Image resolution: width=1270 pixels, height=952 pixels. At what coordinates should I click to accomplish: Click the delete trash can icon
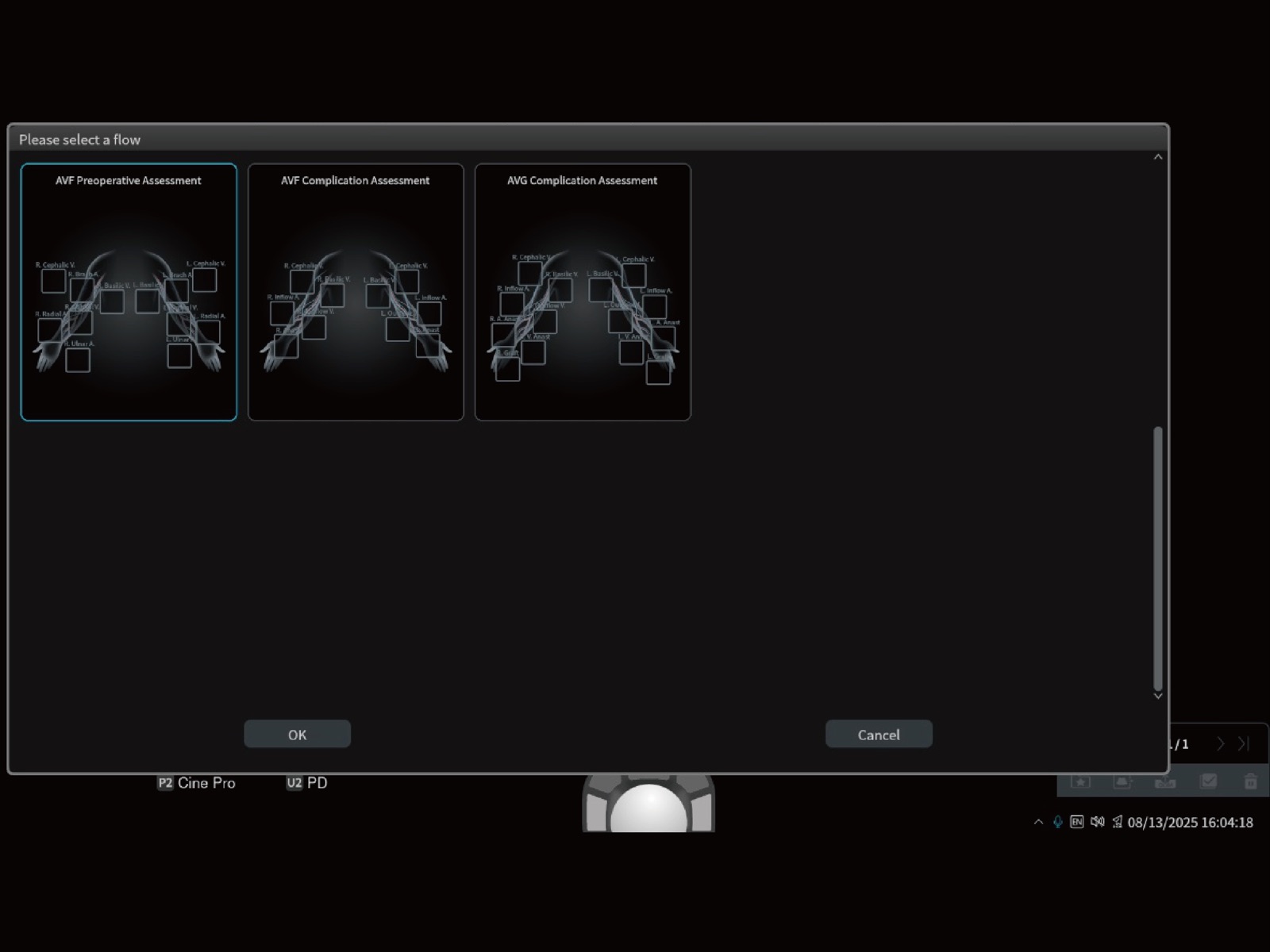(1250, 782)
